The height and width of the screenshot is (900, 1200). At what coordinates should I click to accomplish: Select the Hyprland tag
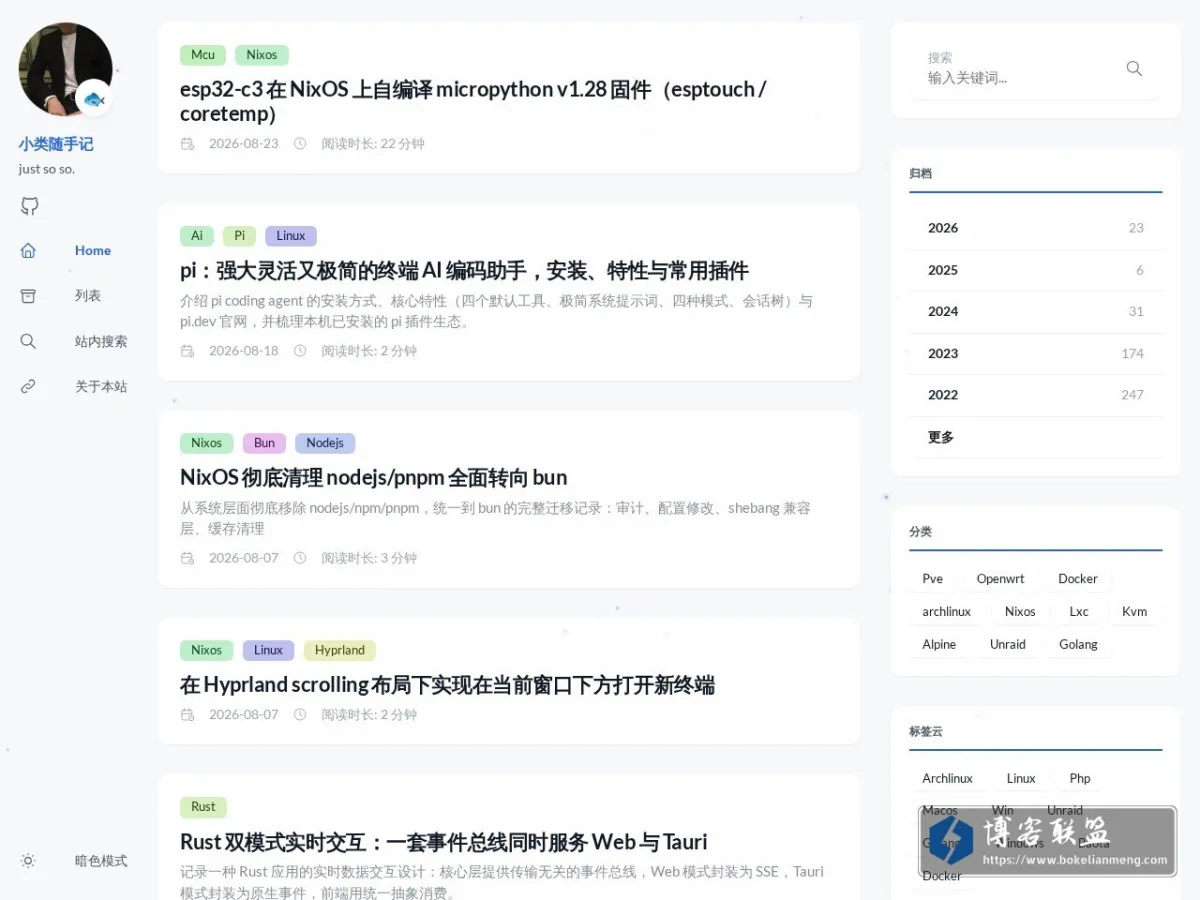[x=340, y=650]
